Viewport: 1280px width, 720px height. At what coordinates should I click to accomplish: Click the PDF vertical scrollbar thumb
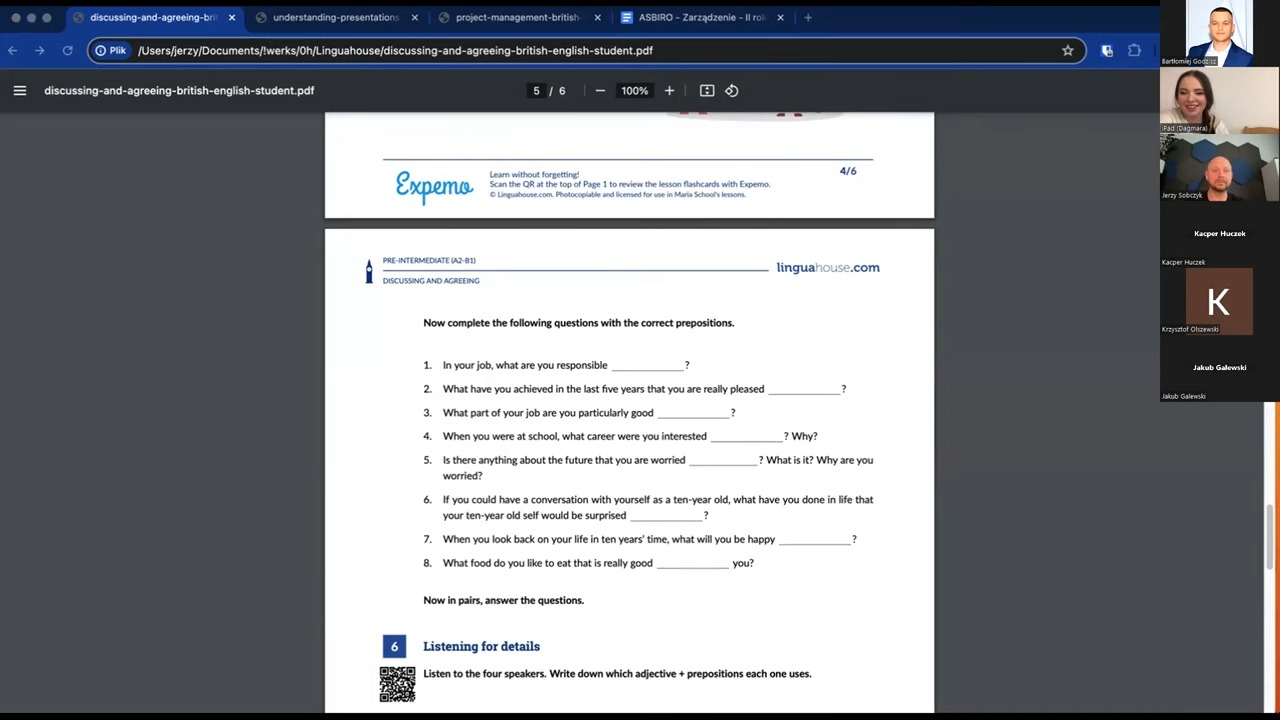[1272, 539]
